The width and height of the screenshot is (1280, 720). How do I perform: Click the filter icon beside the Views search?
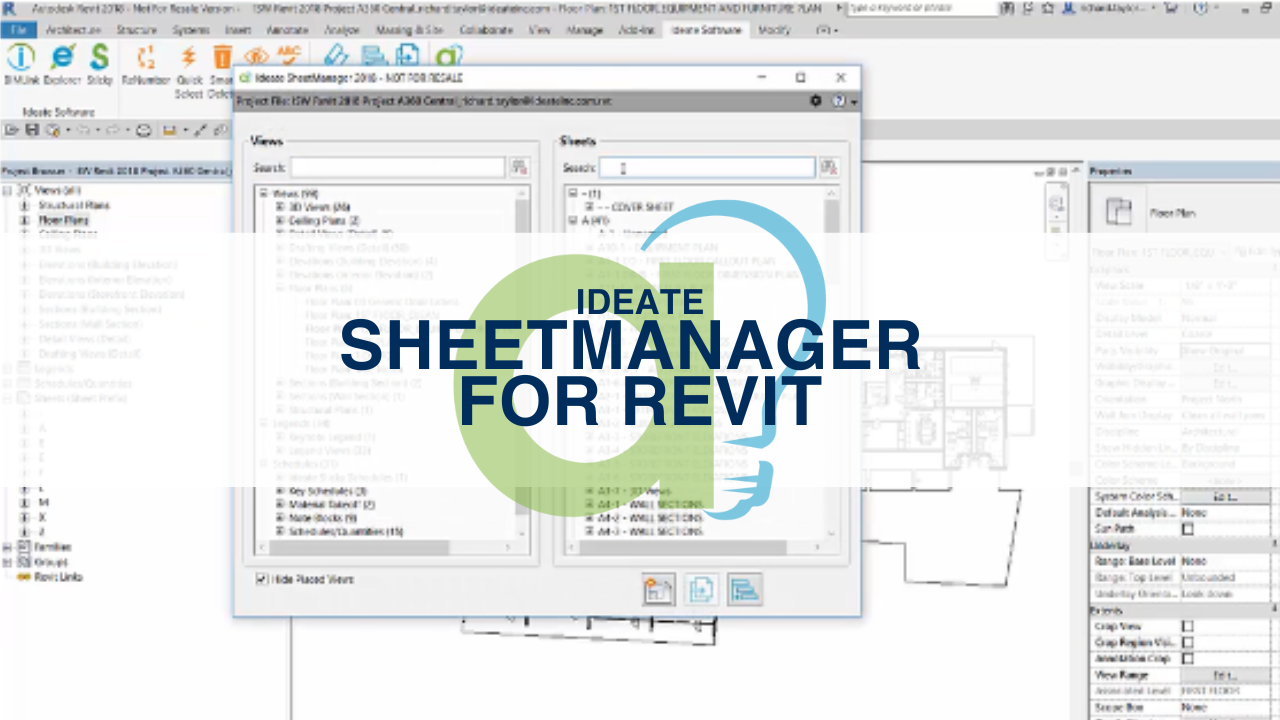[x=520, y=167]
